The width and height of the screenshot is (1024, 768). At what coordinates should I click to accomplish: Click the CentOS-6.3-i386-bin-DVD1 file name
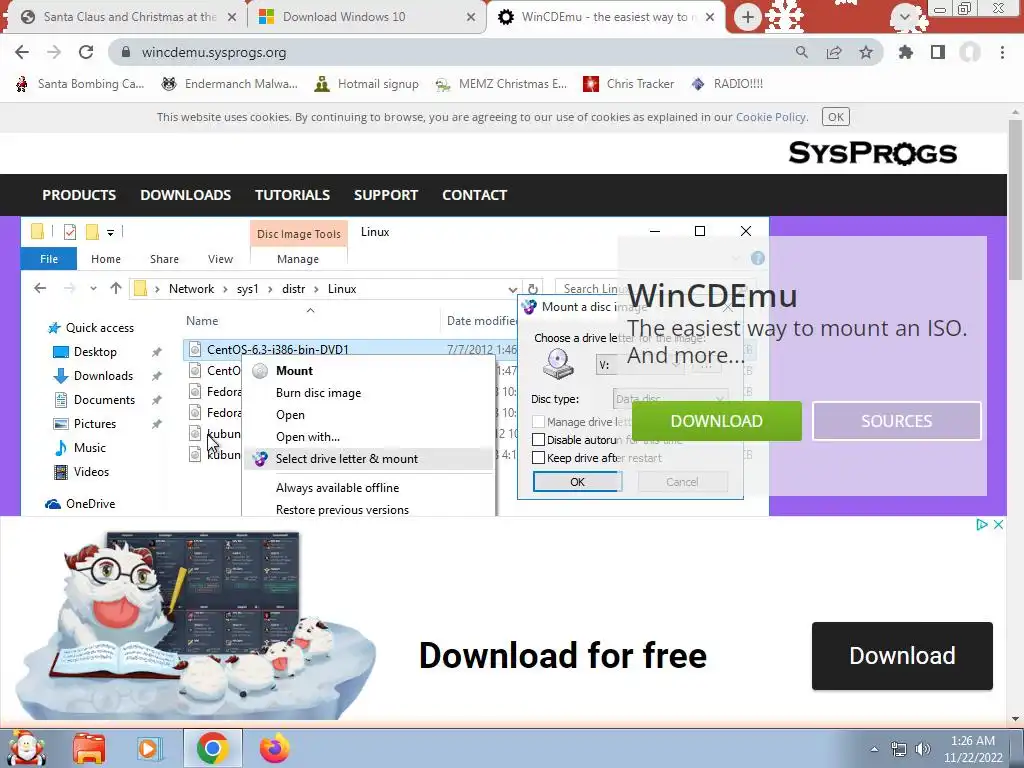278,349
